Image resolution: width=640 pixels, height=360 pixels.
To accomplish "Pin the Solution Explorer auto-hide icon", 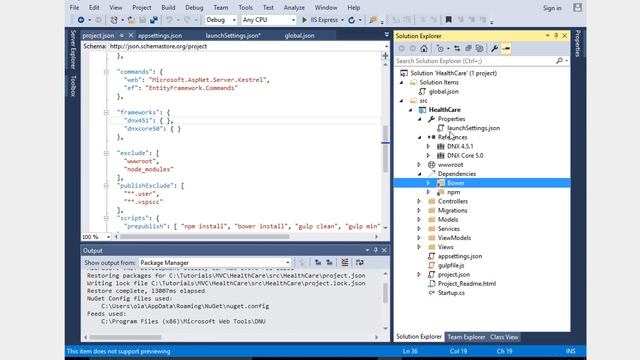I will pyautogui.click(x=556, y=36).
